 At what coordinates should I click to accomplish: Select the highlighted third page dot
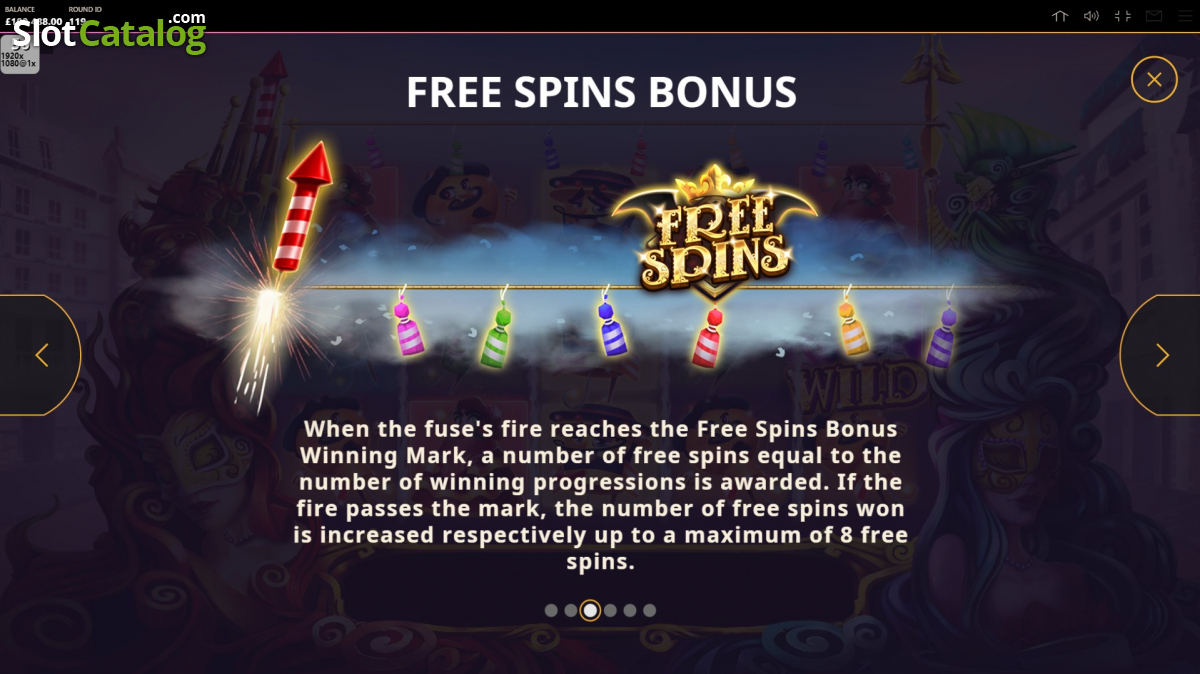pyautogui.click(x=590, y=610)
